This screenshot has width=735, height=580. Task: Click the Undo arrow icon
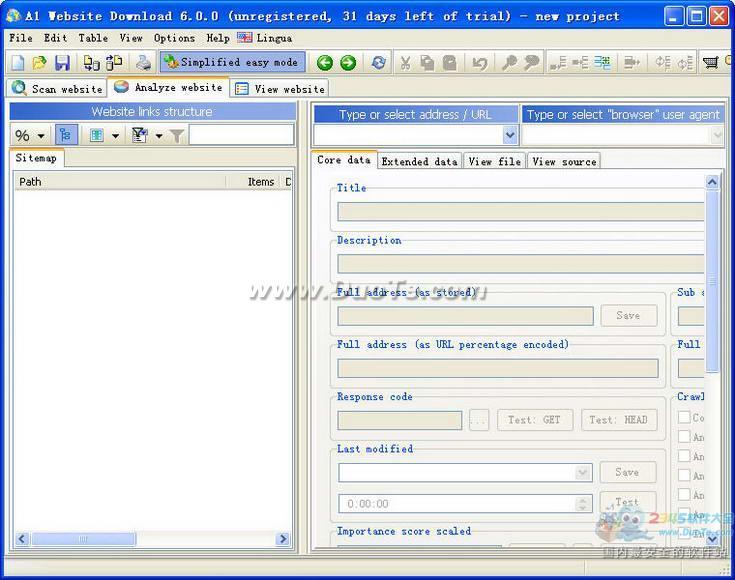tap(480, 62)
